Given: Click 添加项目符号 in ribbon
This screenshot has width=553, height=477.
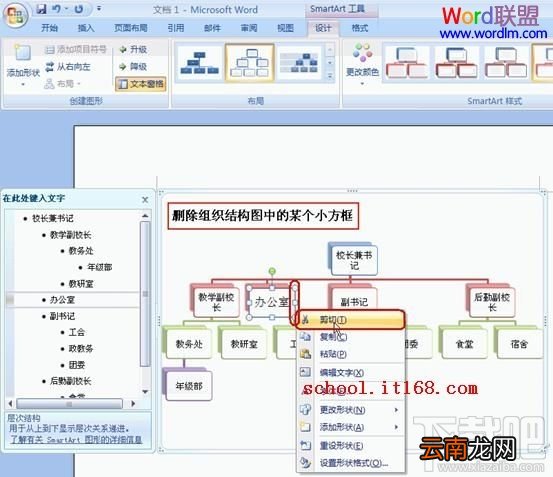Looking at the screenshot, I should (76, 49).
